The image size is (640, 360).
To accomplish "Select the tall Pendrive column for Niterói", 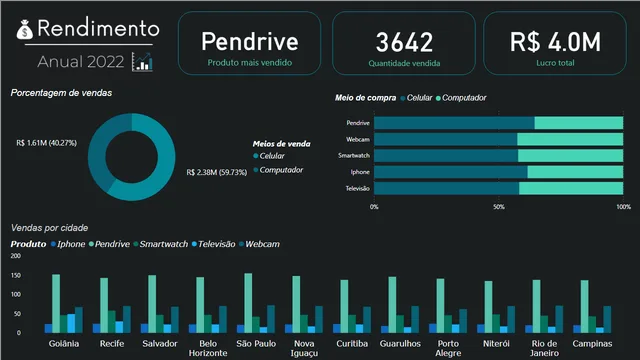I will coord(489,307).
